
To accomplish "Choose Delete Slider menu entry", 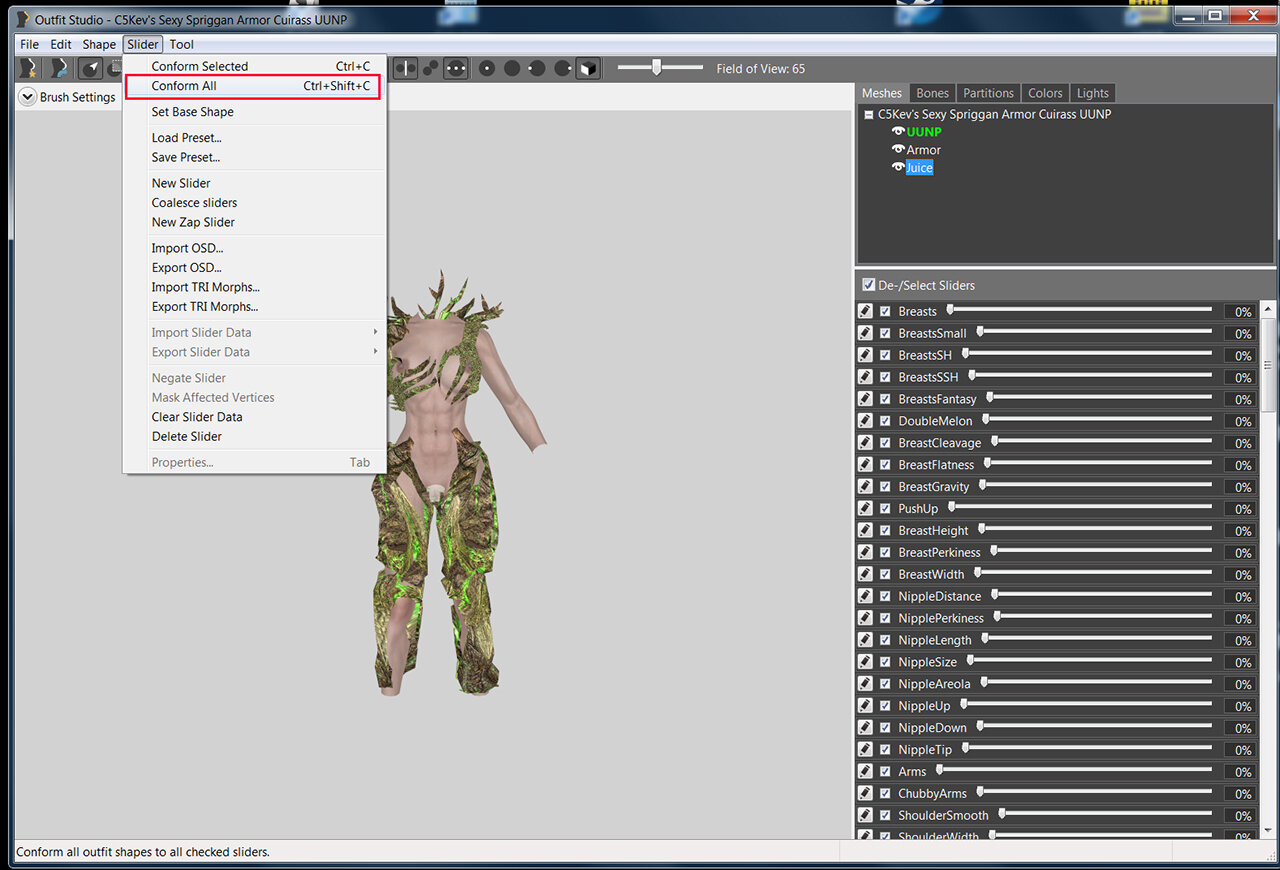I will tap(254, 436).
